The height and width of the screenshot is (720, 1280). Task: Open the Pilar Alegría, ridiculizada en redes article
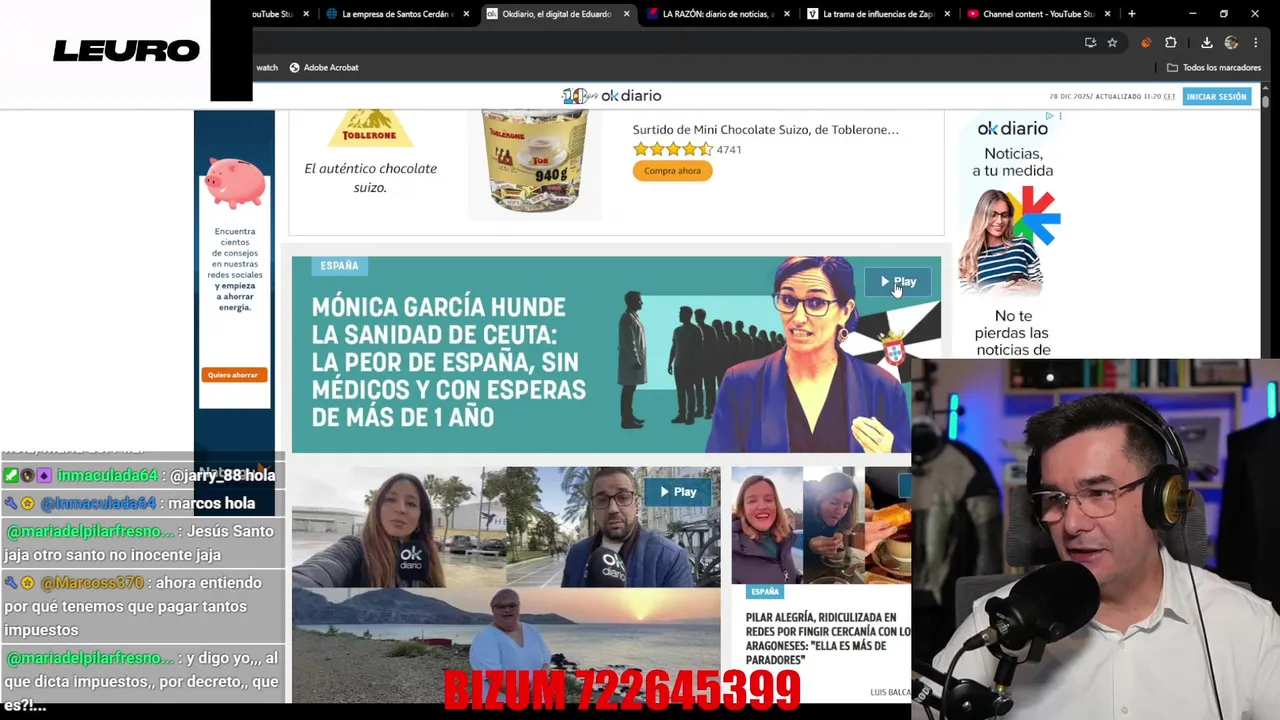[828, 638]
